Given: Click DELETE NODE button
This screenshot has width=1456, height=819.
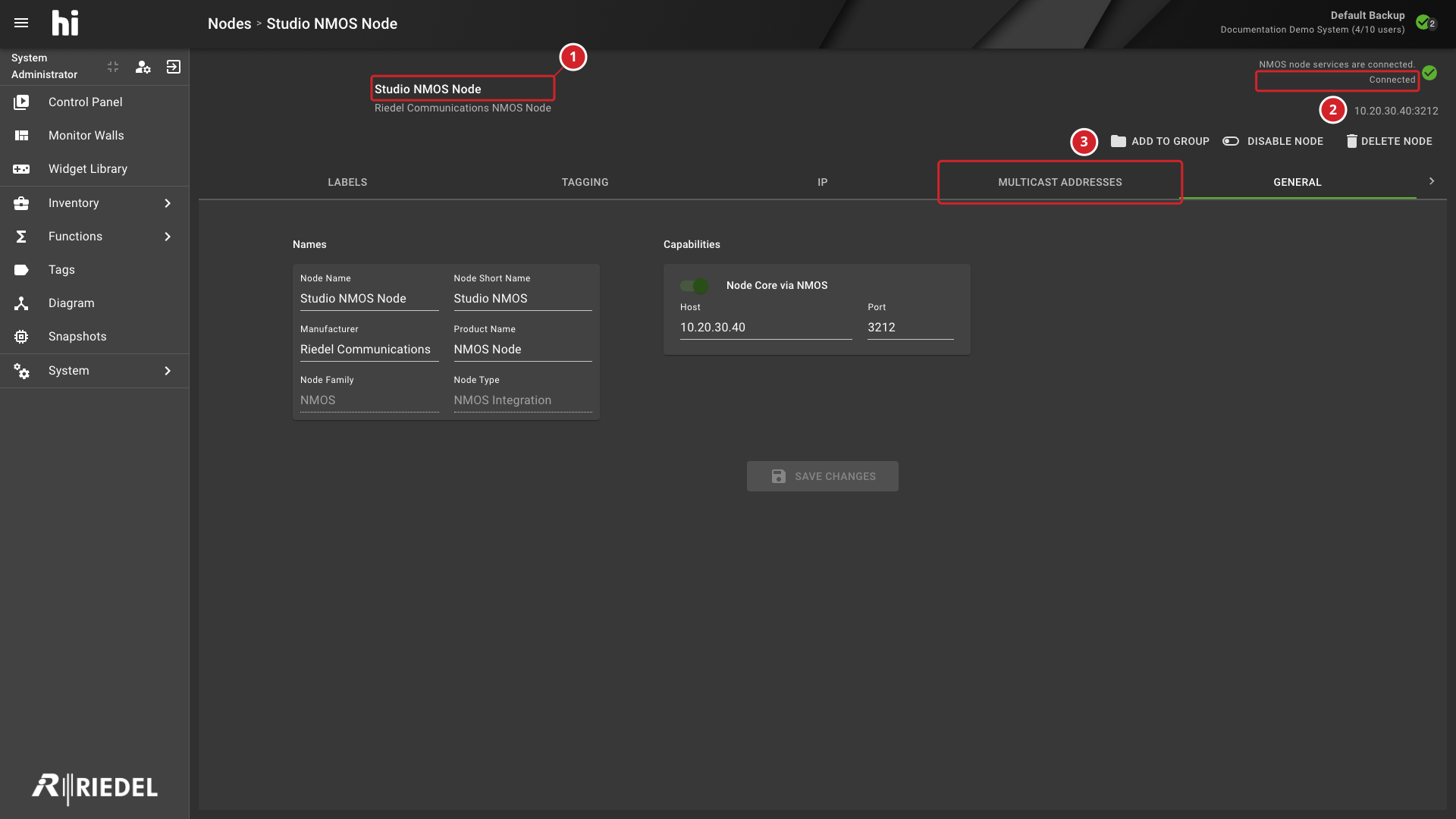Looking at the screenshot, I should pos(1389,141).
